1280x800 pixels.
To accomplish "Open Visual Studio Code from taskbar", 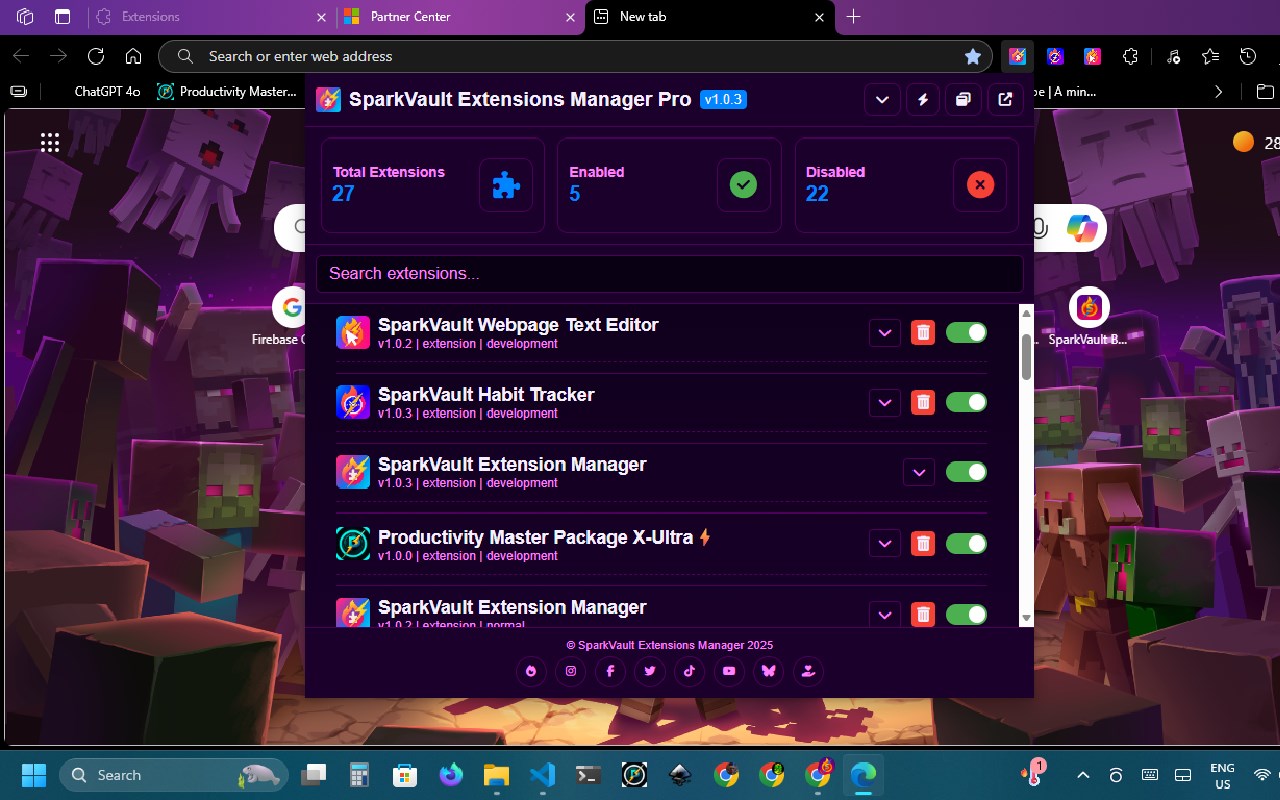I will (x=542, y=775).
